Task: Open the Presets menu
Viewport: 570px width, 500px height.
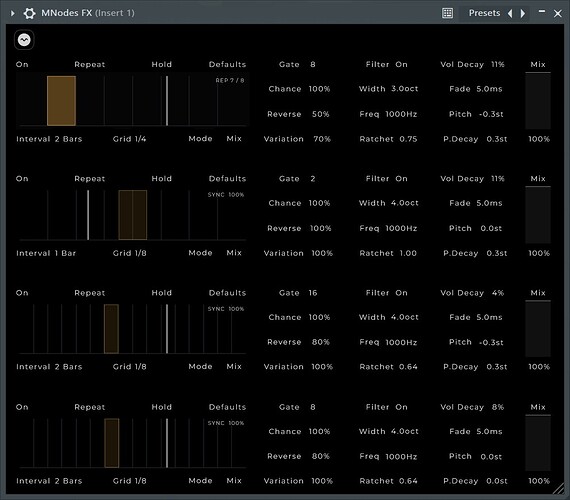Action: point(484,13)
